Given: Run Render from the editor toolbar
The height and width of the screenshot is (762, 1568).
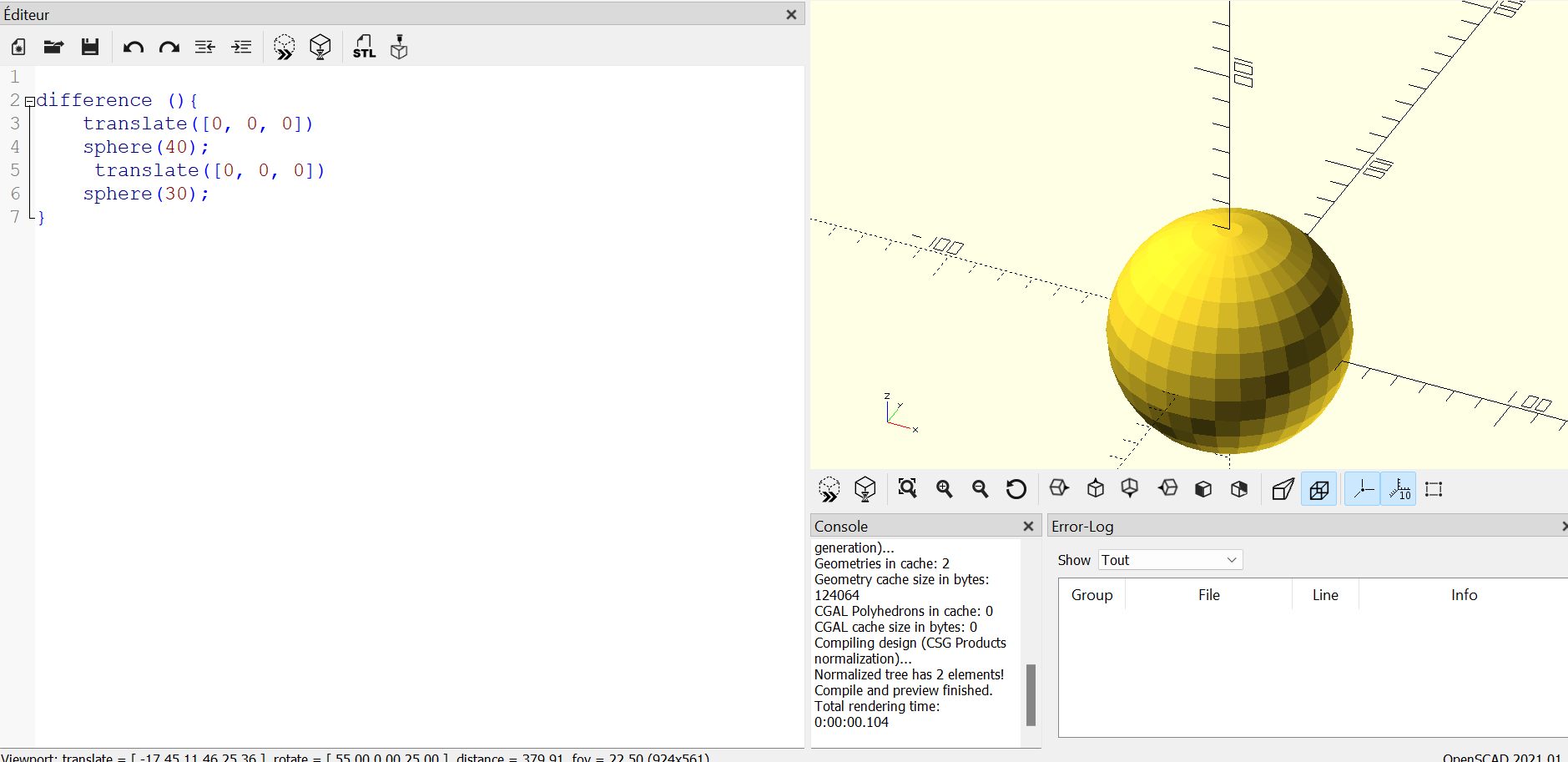Looking at the screenshot, I should click(320, 47).
